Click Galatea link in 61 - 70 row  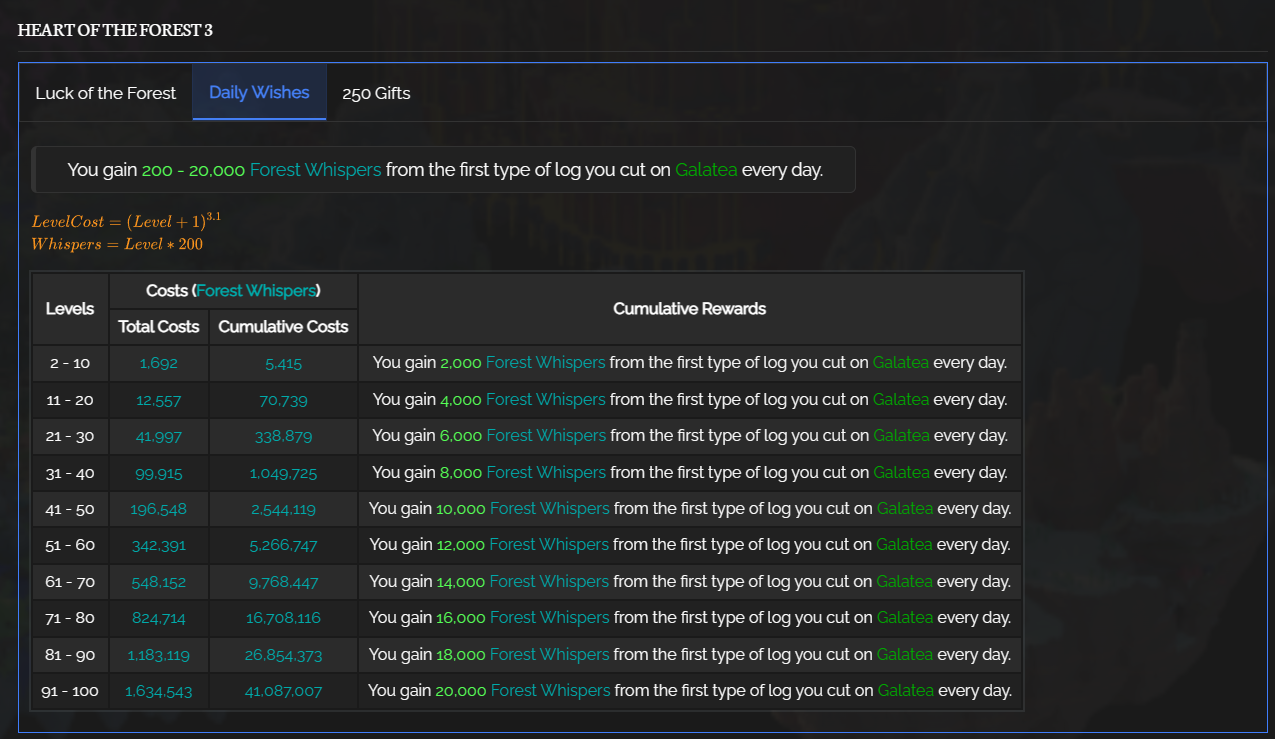tap(904, 582)
